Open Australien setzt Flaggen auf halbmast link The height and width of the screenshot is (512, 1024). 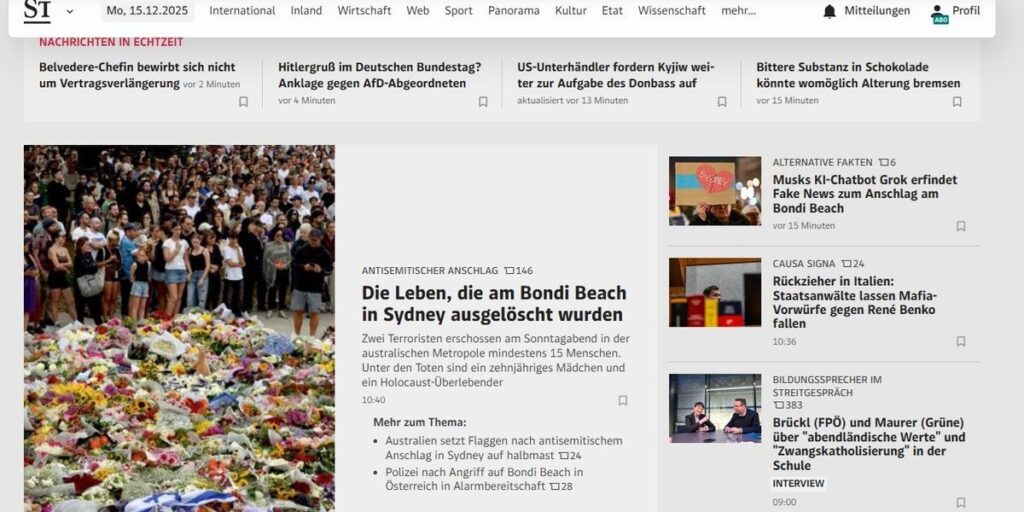504,448
